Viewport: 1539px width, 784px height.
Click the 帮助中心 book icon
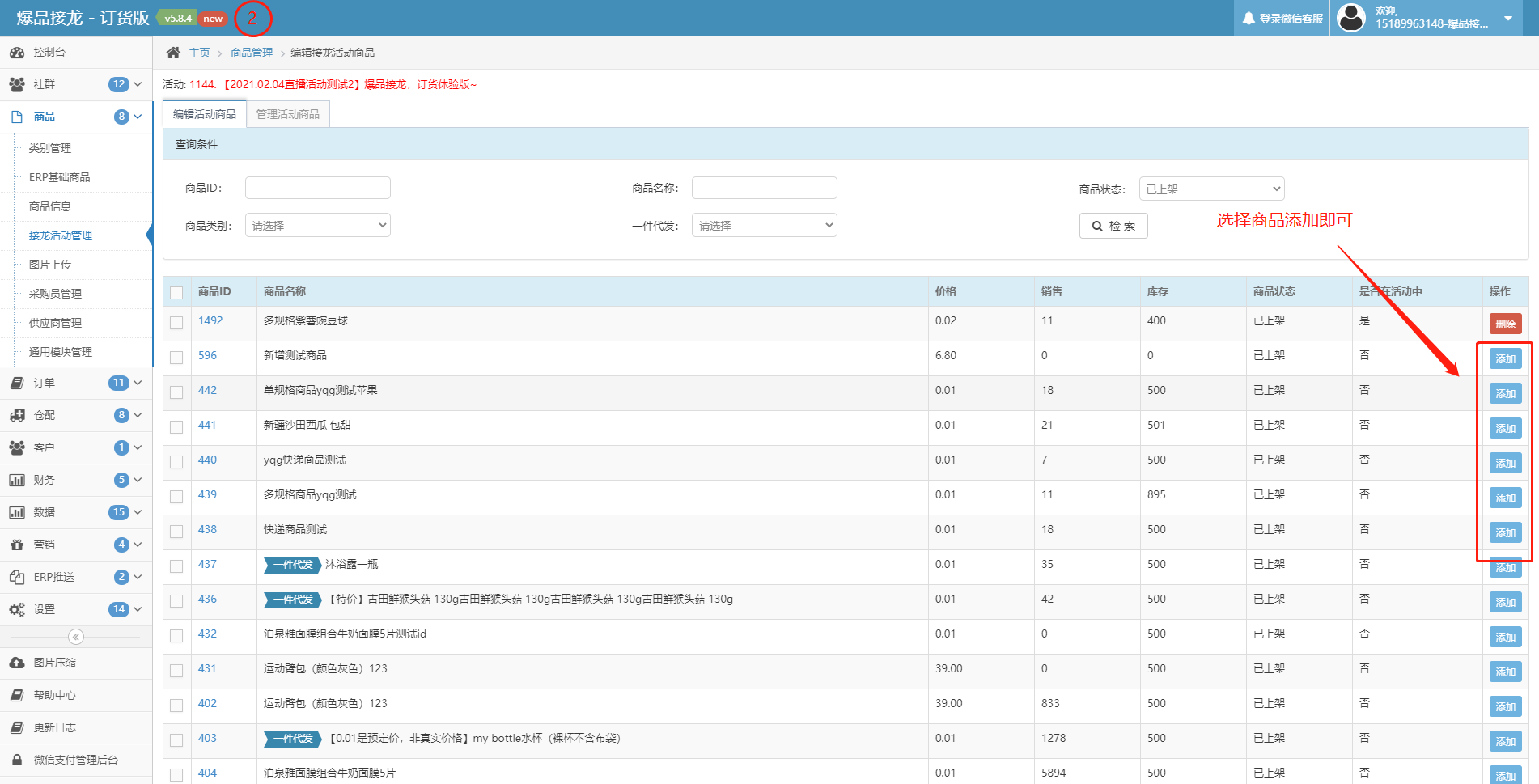17,695
